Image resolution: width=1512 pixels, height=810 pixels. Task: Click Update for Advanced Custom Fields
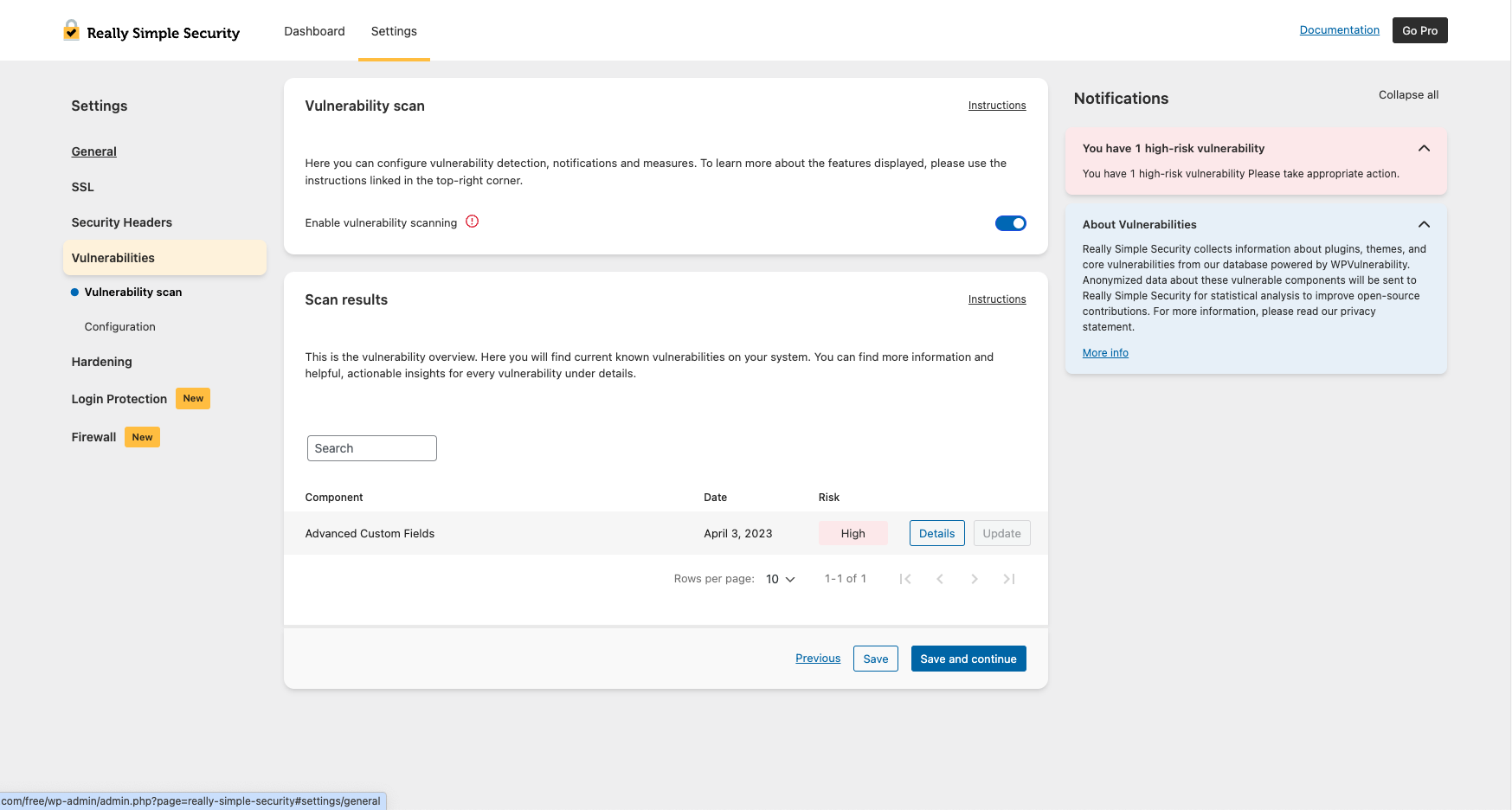click(1001, 533)
